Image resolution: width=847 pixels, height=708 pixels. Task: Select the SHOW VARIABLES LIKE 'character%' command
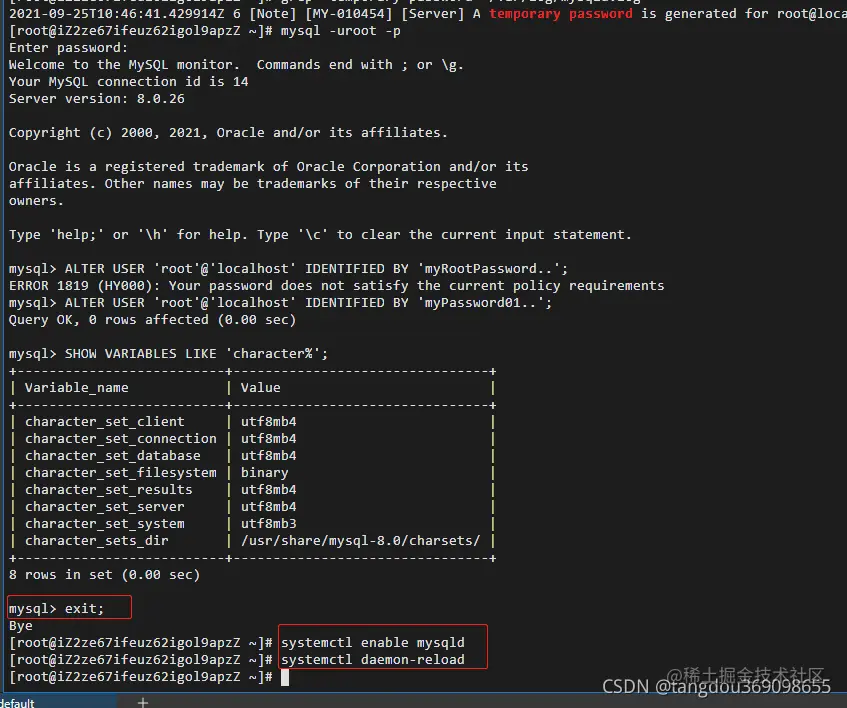(196, 354)
